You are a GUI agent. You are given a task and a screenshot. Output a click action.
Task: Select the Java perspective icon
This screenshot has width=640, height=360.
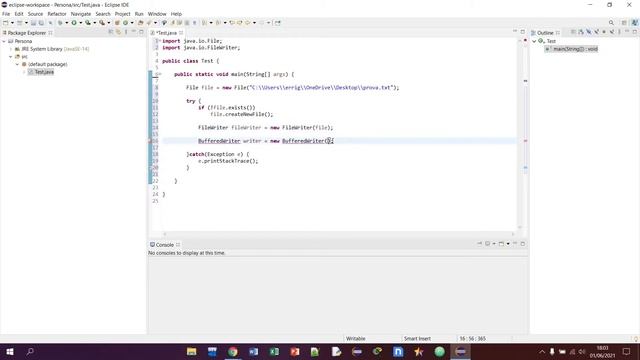coord(634,23)
